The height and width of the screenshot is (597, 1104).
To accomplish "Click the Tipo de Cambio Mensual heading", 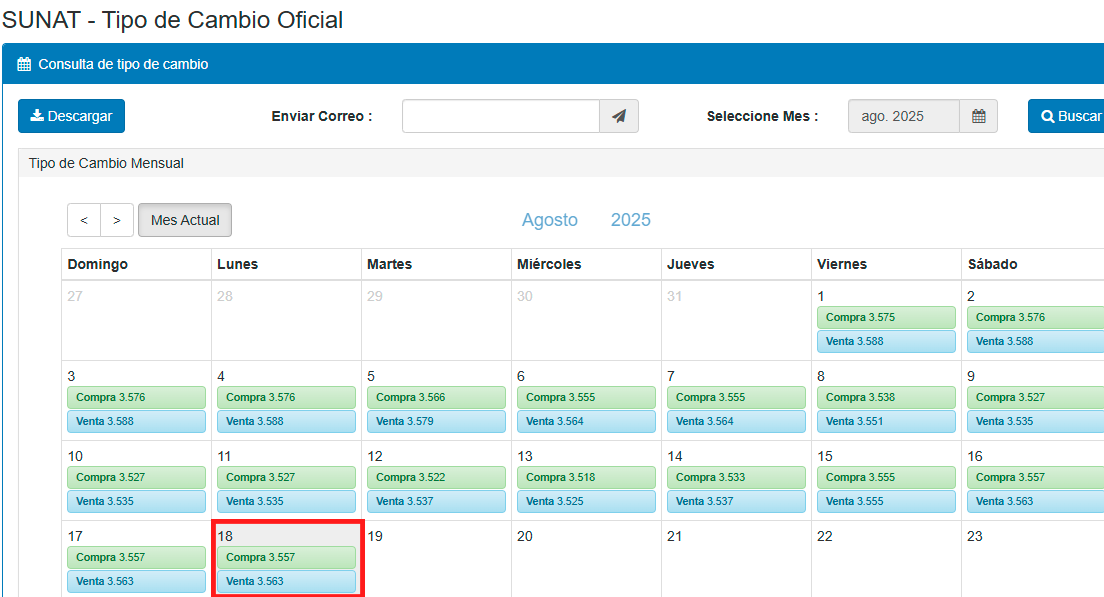I will point(106,163).
